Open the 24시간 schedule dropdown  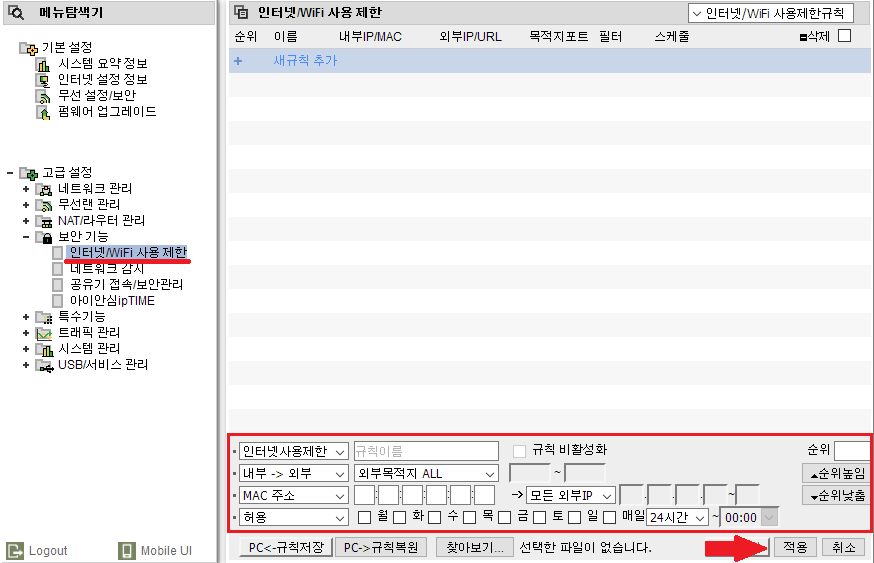(677, 517)
